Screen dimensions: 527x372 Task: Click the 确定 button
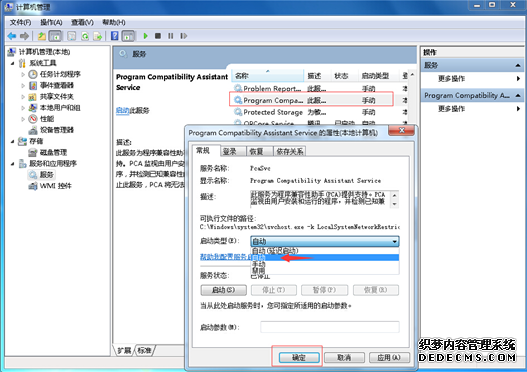[299, 358]
